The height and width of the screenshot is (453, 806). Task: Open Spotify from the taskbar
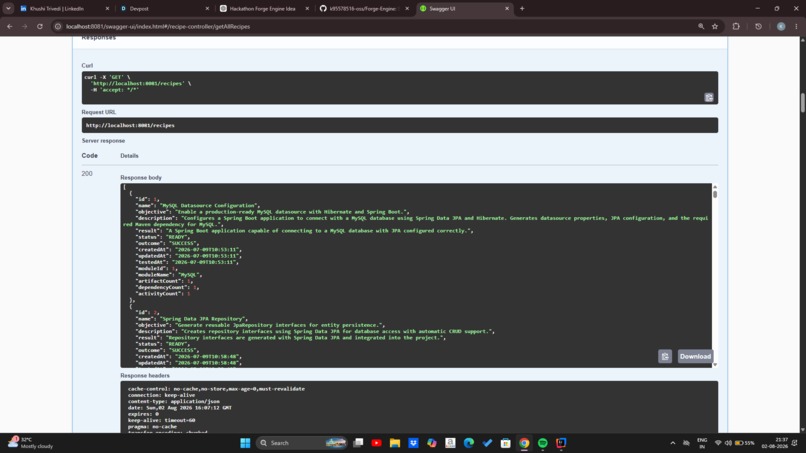543,443
